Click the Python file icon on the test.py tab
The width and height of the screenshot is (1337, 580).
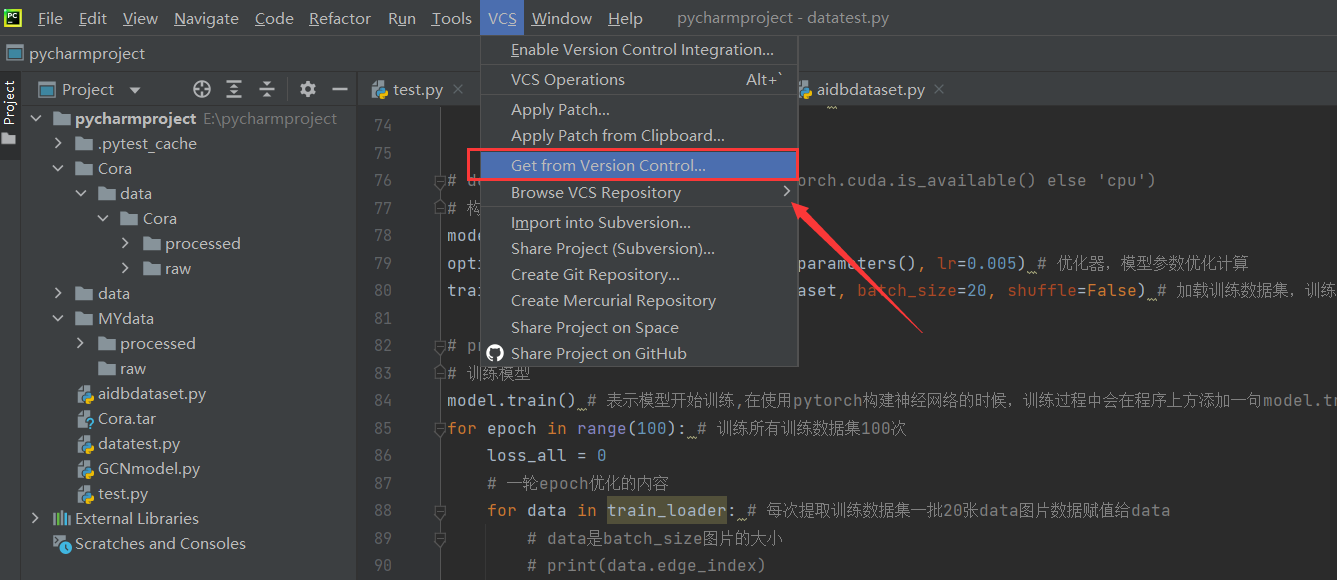378,88
